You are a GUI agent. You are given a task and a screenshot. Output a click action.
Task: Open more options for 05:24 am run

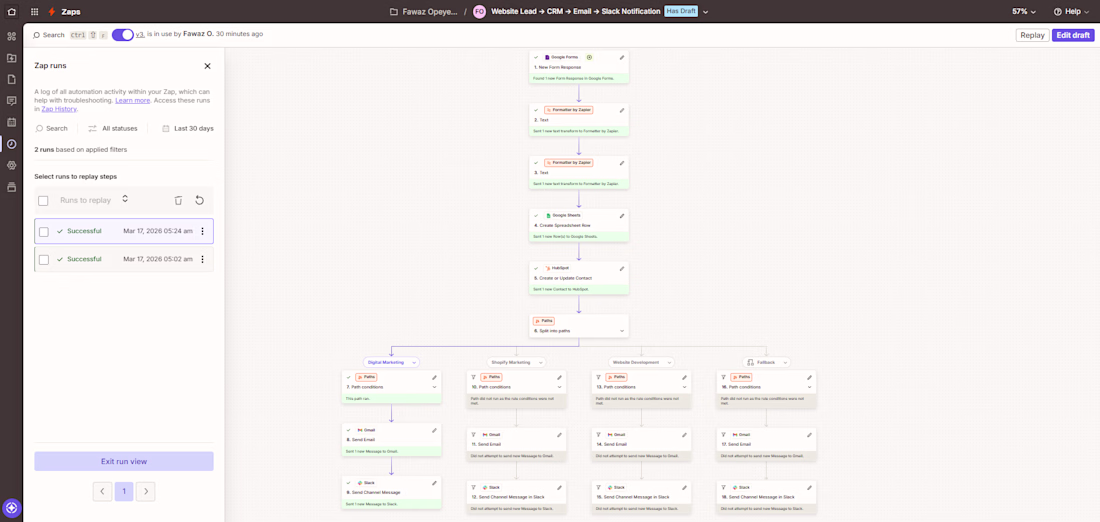point(203,232)
